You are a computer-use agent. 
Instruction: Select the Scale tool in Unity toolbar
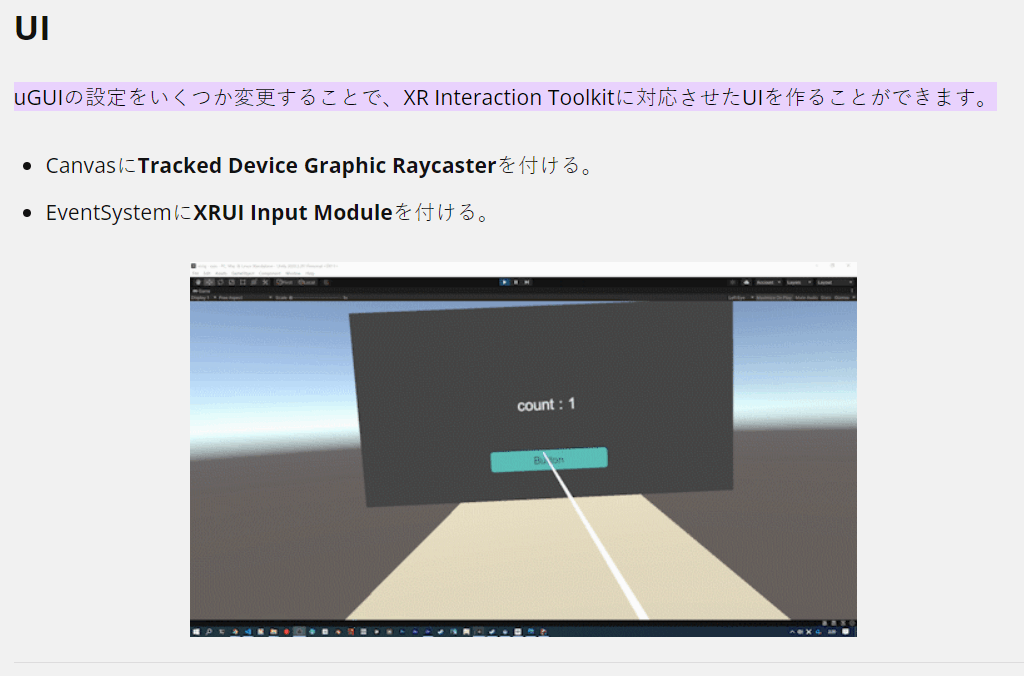232,282
